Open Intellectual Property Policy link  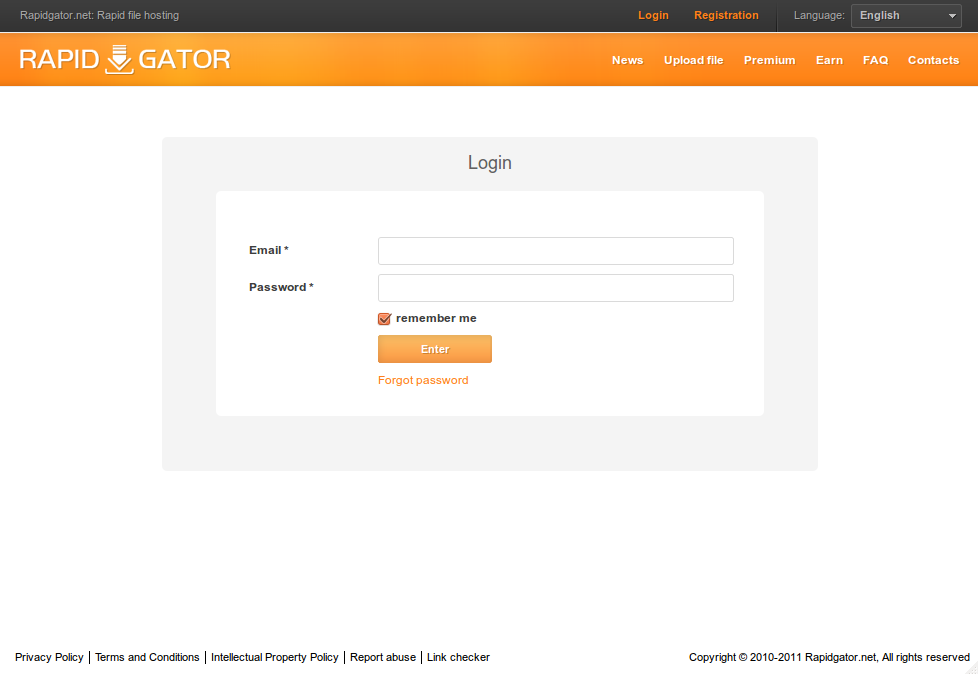coord(274,657)
